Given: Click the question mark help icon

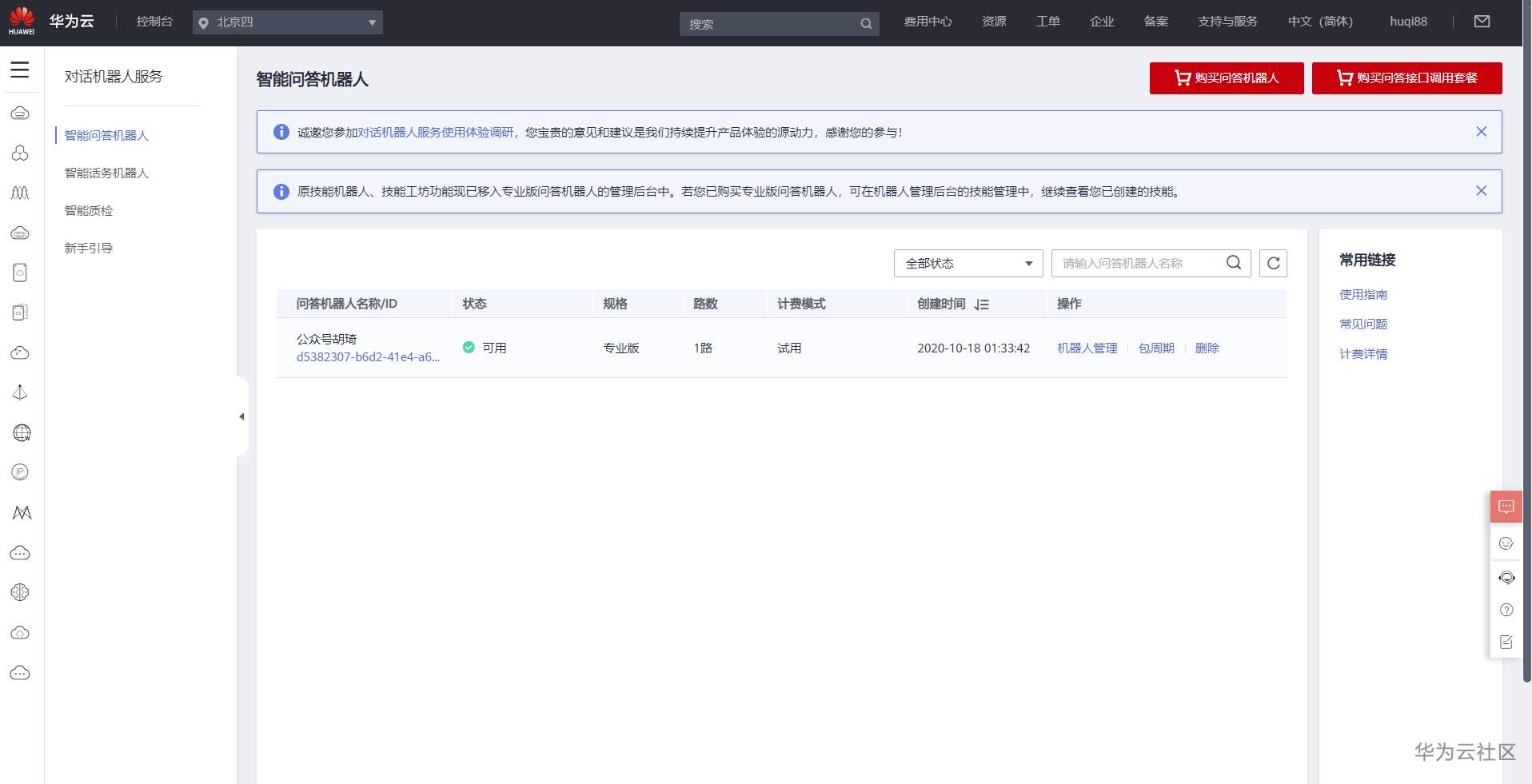Looking at the screenshot, I should click(x=1506, y=609).
